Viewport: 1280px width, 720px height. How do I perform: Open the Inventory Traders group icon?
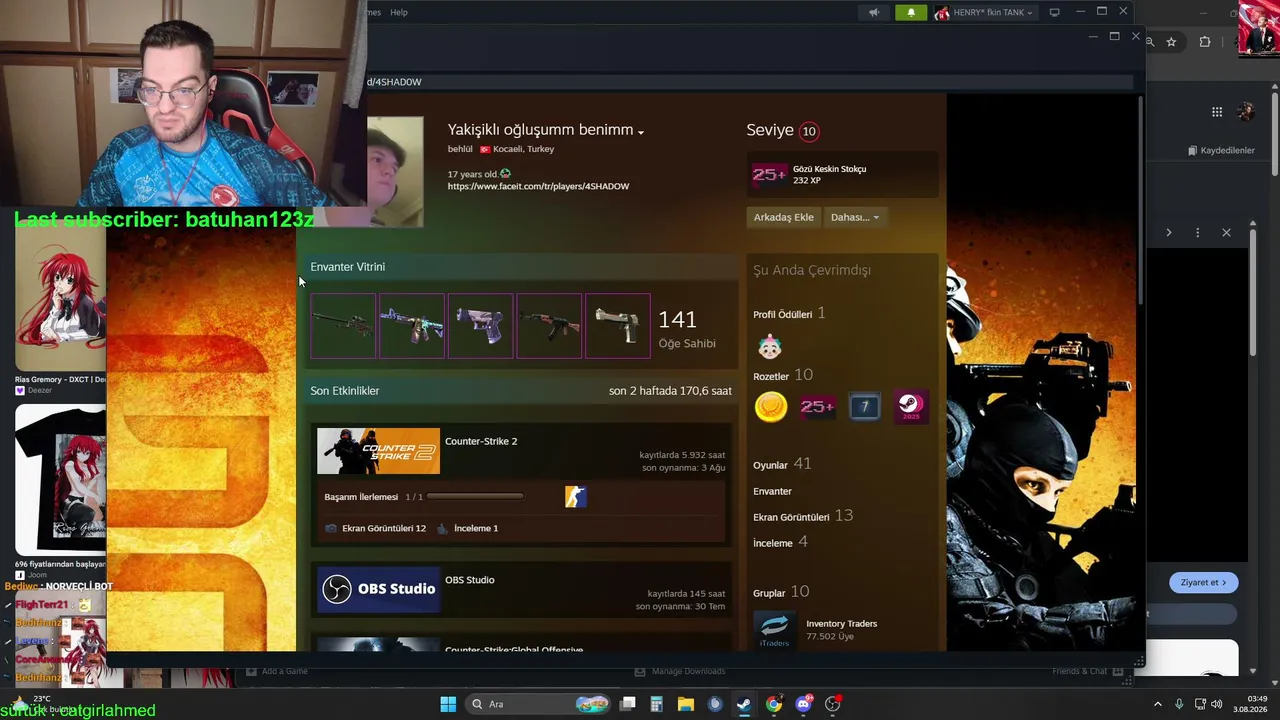coord(774,630)
